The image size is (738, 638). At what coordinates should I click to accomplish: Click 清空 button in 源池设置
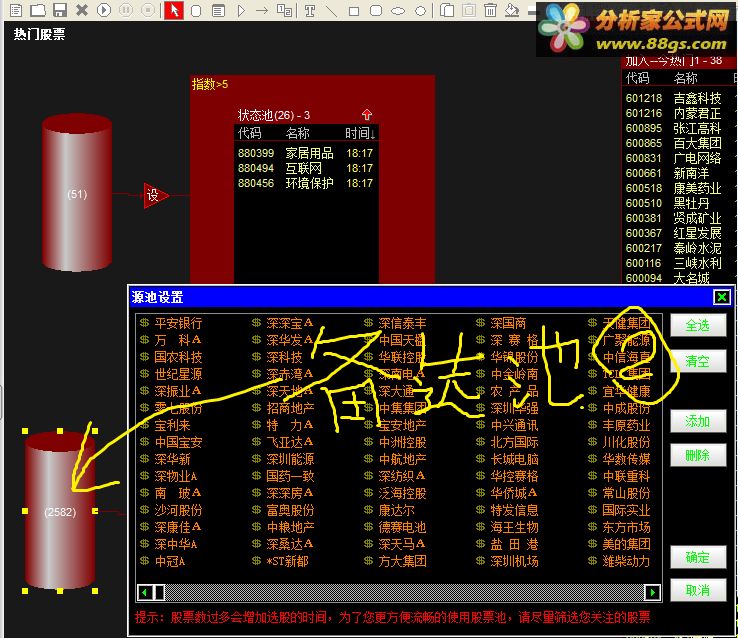coord(698,361)
